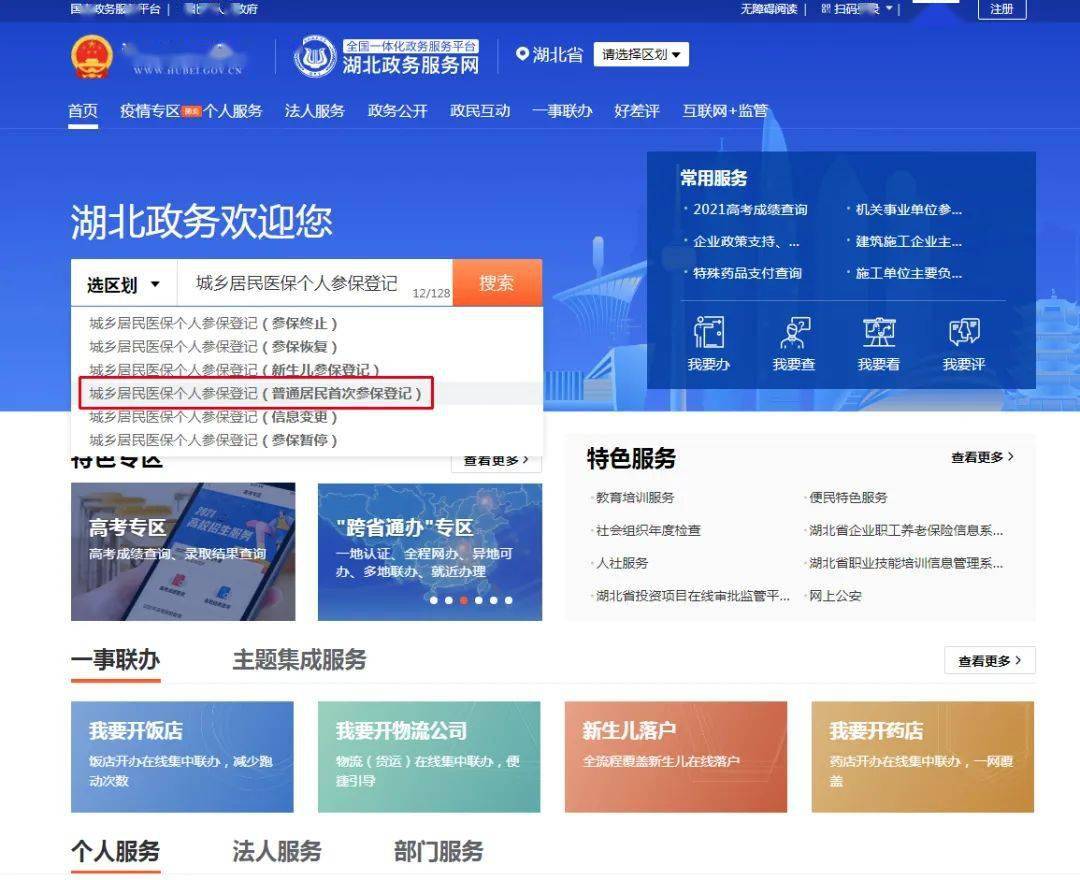Open the "跨省通办"专区 banner thumbnail
Screen dimensions: 1080x880
(x=430, y=552)
